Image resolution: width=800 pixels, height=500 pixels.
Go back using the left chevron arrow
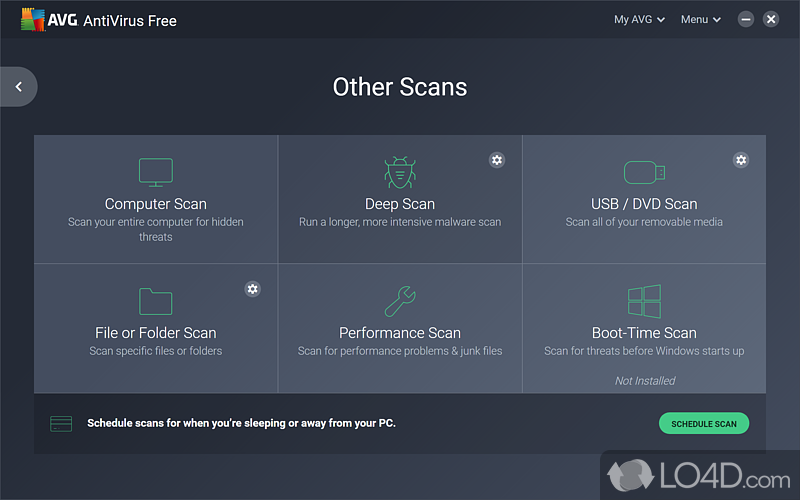(x=19, y=87)
